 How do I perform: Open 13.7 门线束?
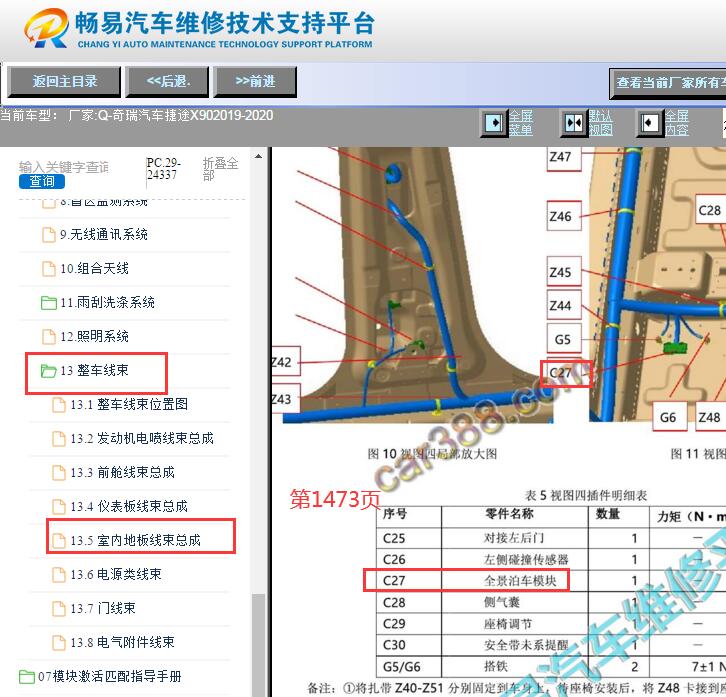tap(103, 609)
